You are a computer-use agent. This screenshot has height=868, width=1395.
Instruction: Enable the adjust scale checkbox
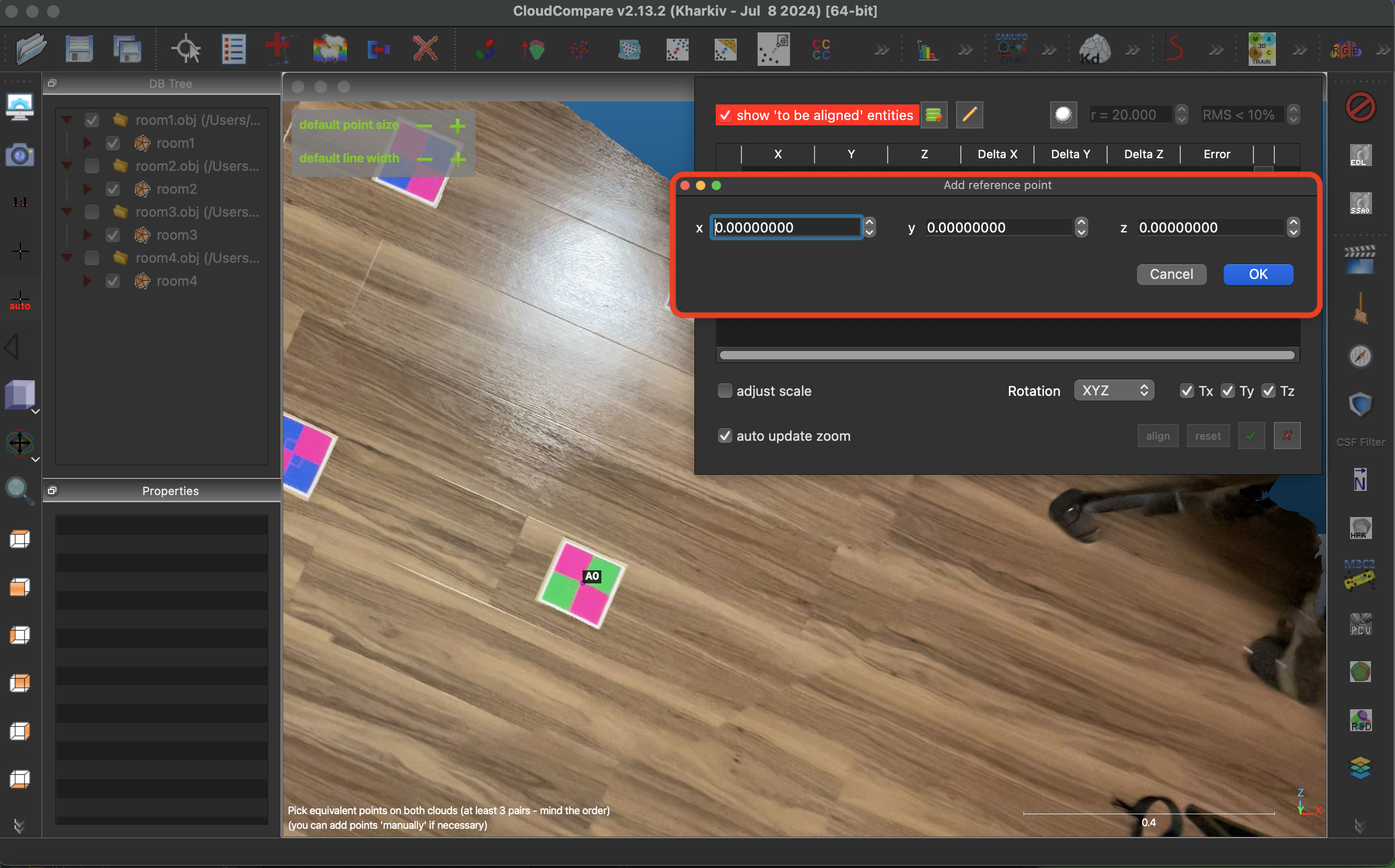(x=725, y=391)
